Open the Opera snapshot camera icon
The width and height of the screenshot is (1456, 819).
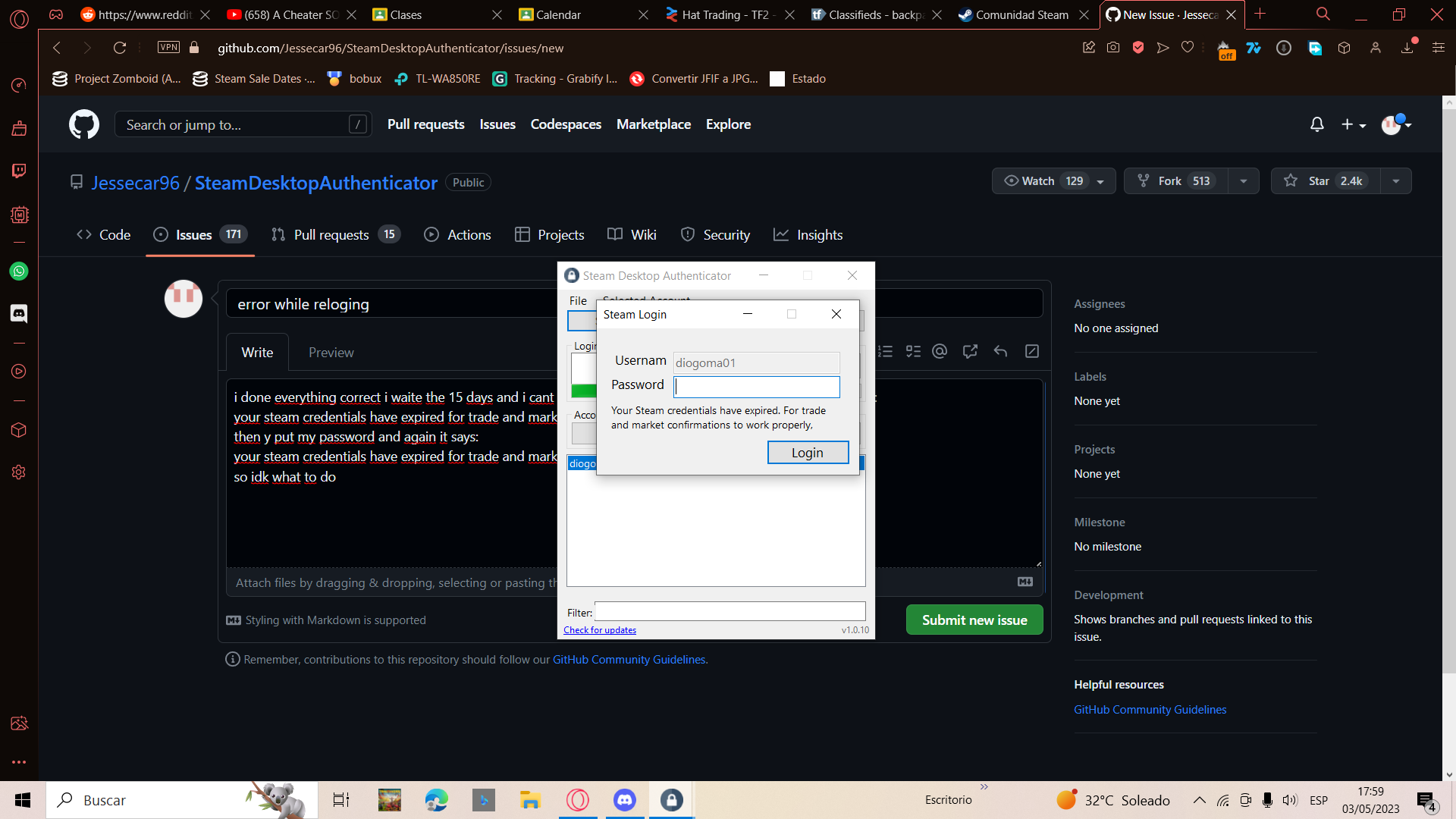(1113, 47)
